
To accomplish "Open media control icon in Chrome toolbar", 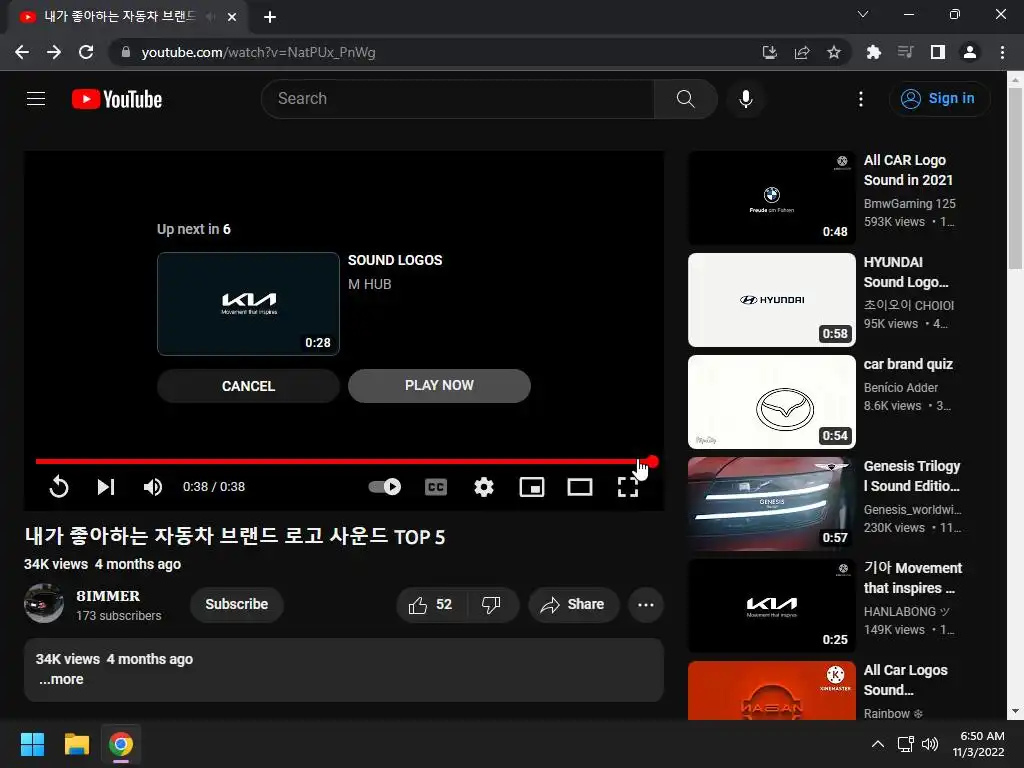I will [x=905, y=52].
